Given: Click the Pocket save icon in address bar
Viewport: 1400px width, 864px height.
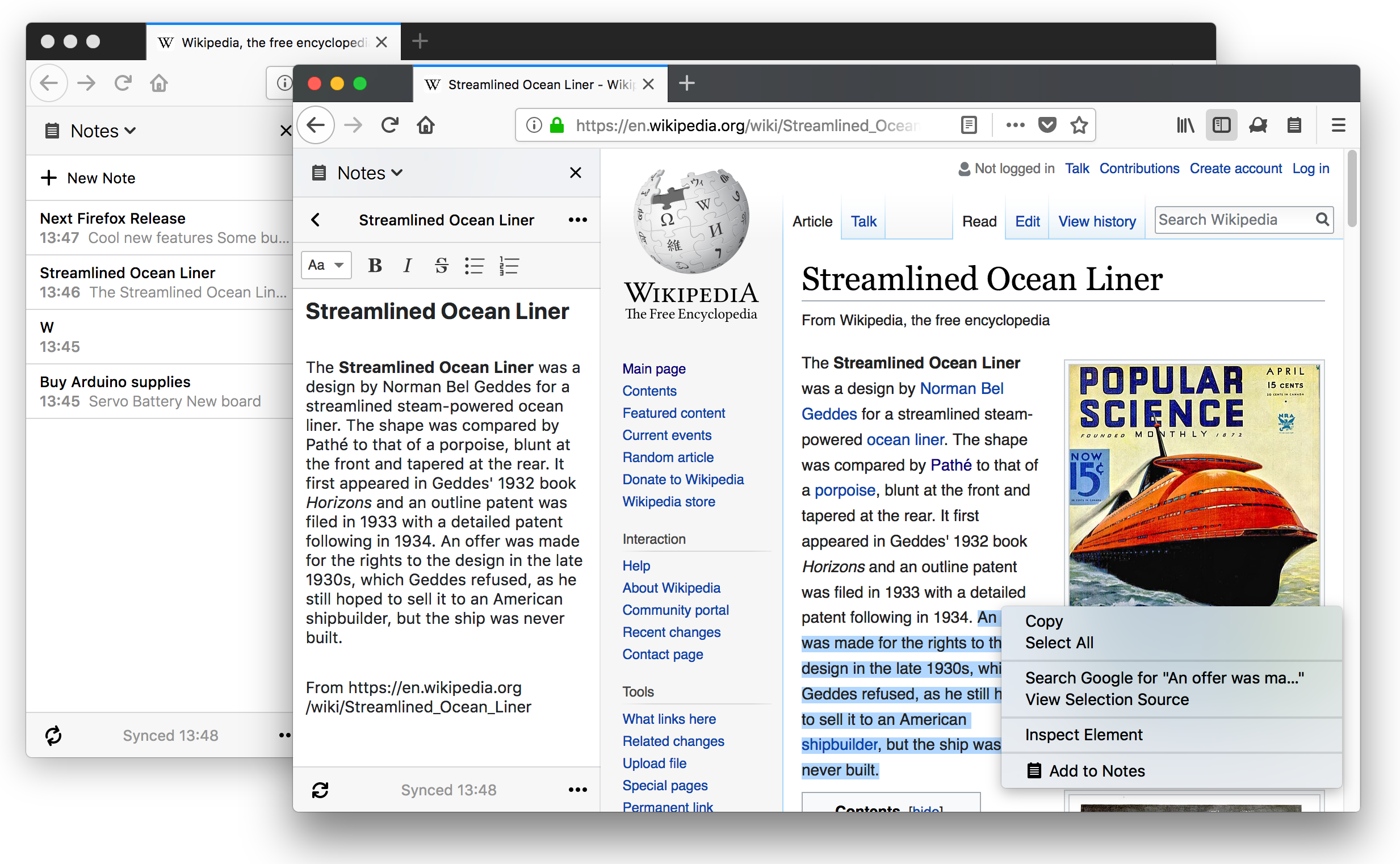Looking at the screenshot, I should [x=1047, y=124].
